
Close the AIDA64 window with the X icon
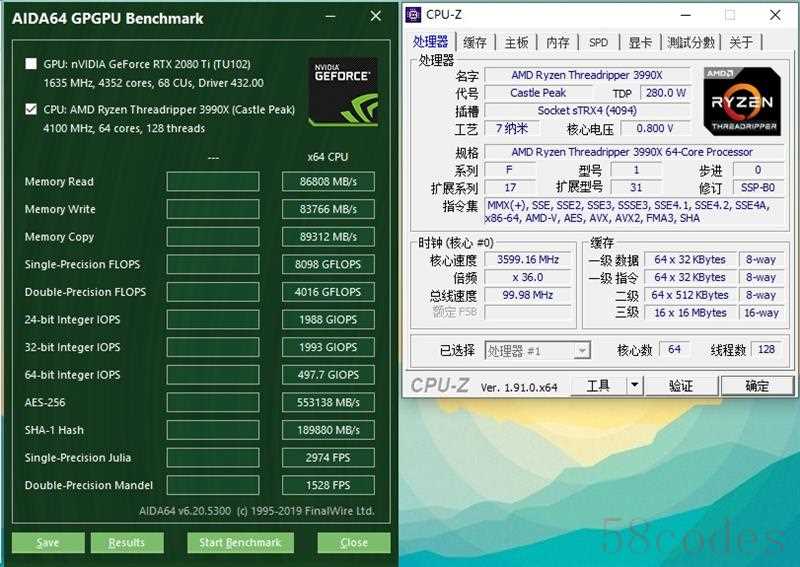(376, 16)
